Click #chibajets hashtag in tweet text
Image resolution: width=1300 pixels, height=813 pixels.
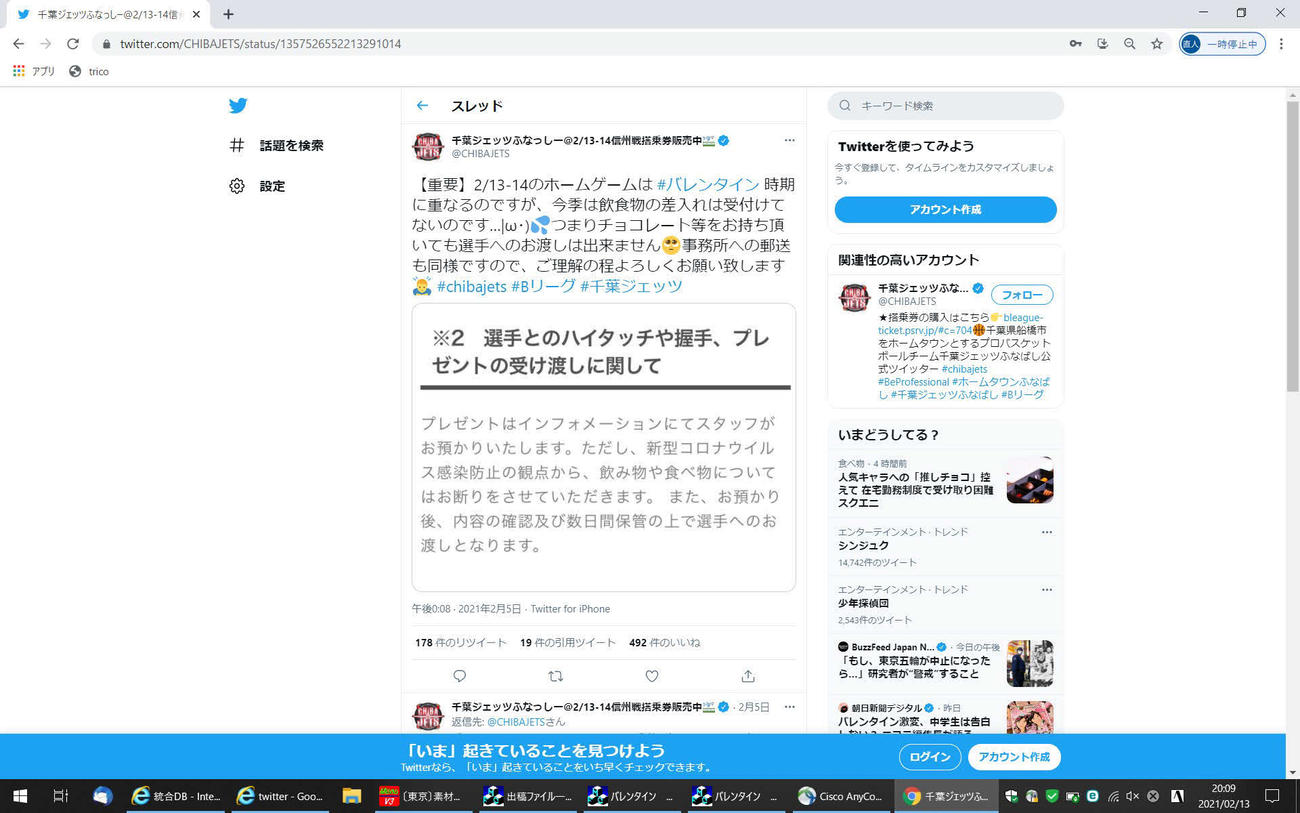pyautogui.click(x=471, y=286)
